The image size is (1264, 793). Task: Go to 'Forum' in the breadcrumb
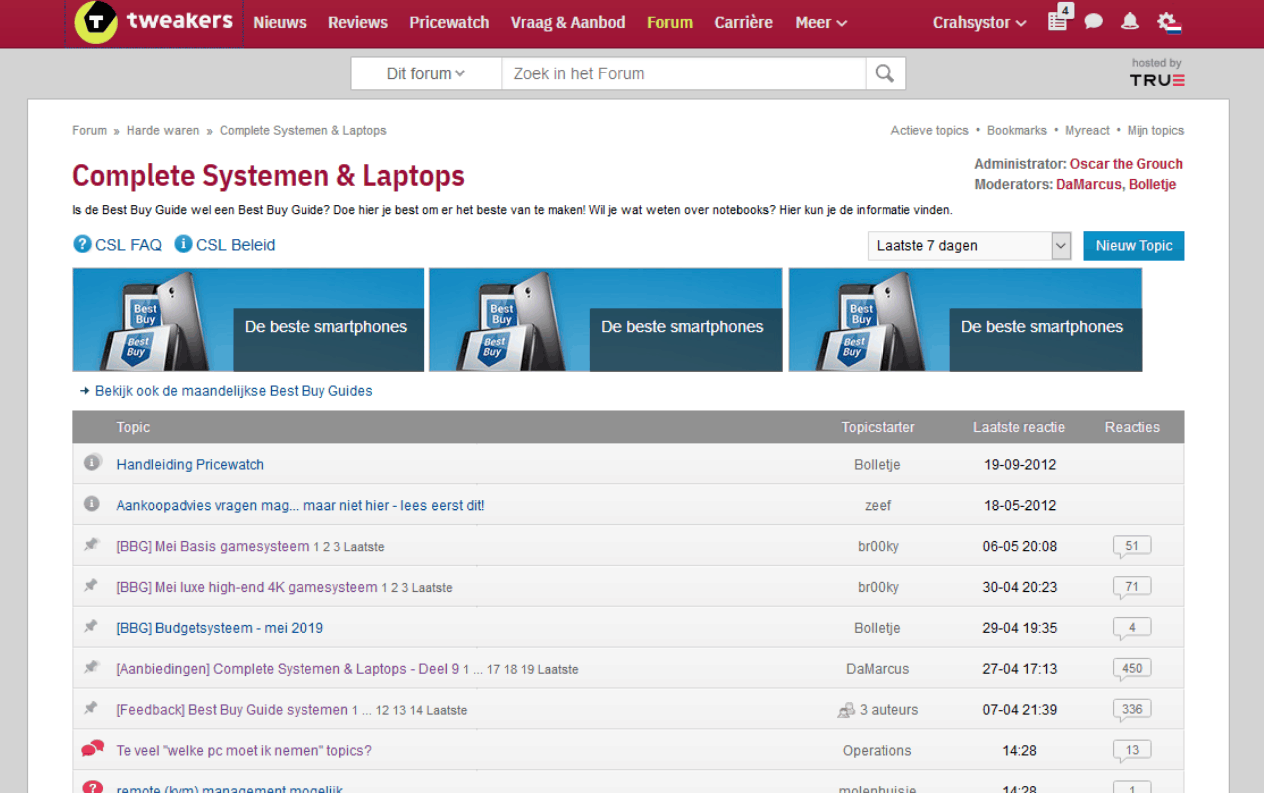coord(89,130)
